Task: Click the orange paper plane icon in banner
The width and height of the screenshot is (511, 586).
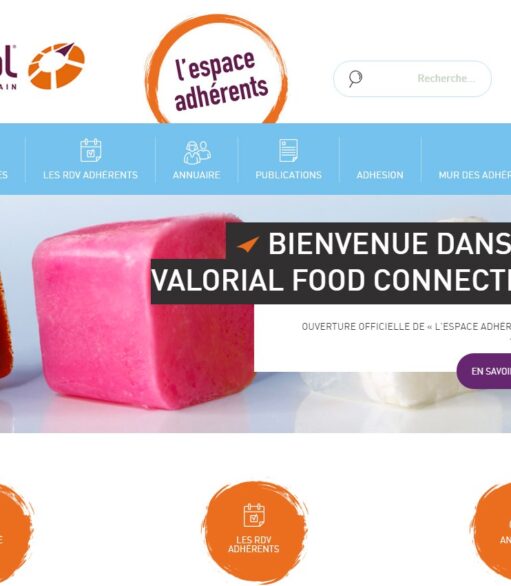Action: point(248,244)
